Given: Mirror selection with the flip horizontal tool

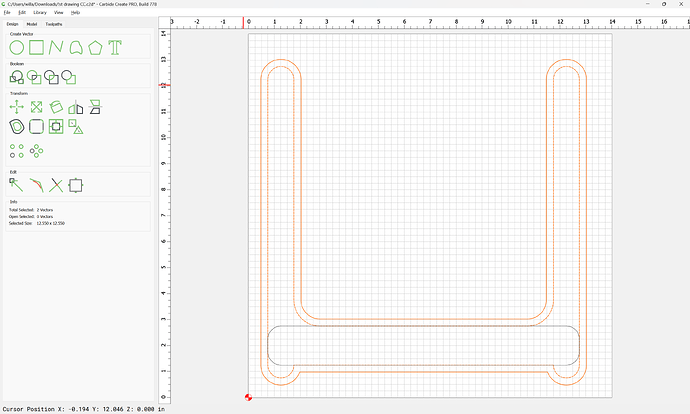Looking at the screenshot, I should (76, 107).
